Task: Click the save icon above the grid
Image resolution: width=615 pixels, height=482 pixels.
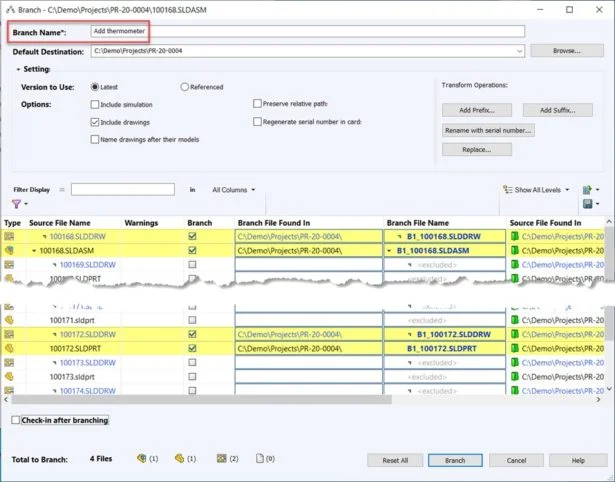Action: click(x=586, y=204)
